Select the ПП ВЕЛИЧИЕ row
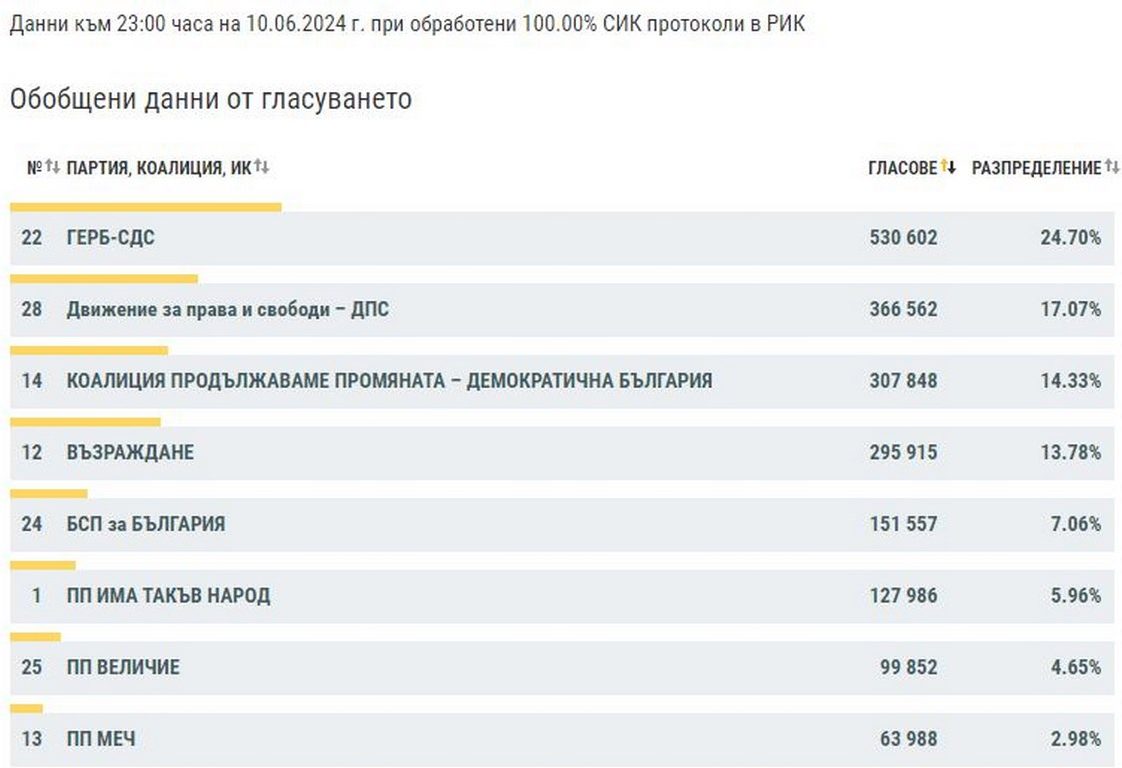The image size is (1122, 768). pyautogui.click(x=123, y=667)
